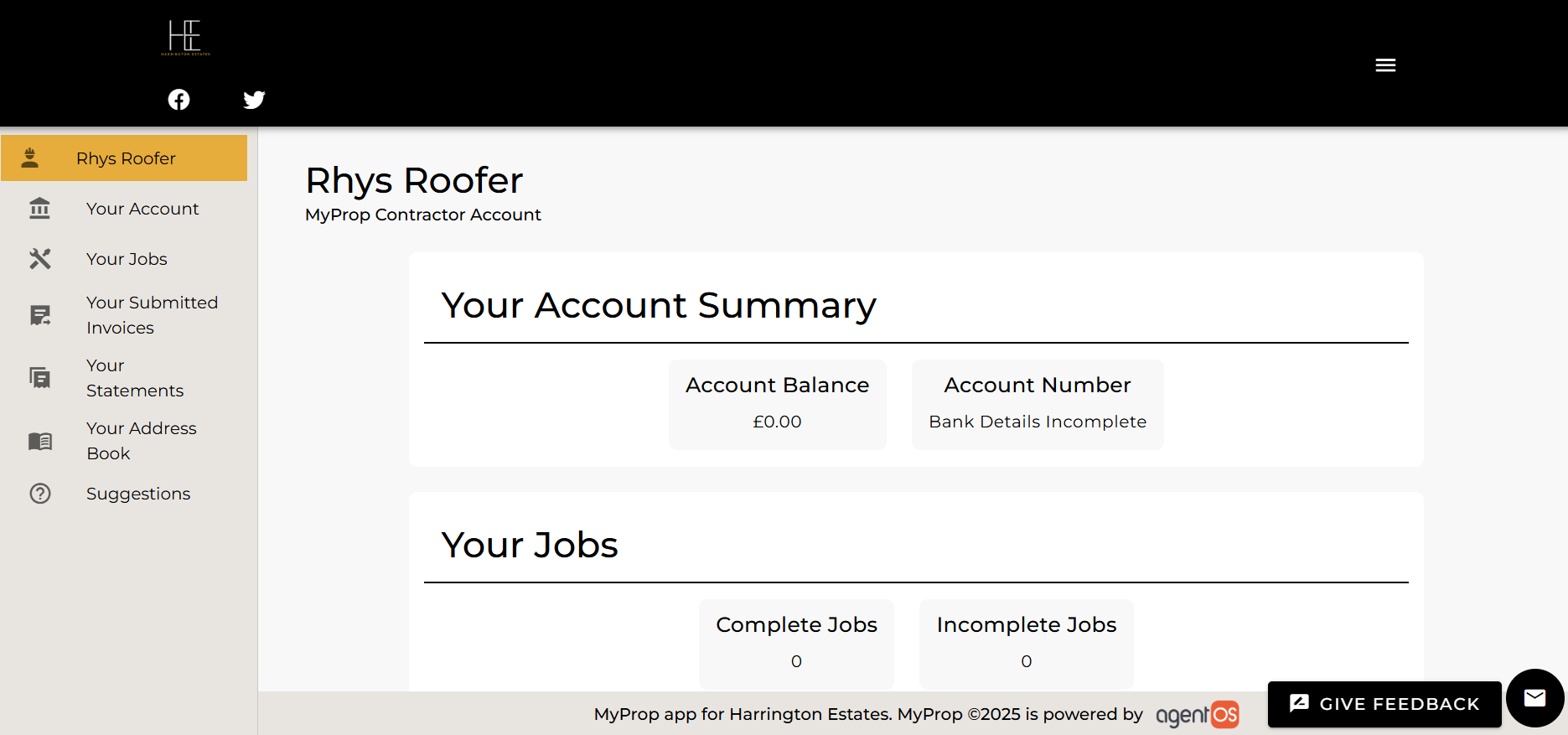The height and width of the screenshot is (735, 1568).
Task: Click the footer MyProp copyright text
Action: 868,714
